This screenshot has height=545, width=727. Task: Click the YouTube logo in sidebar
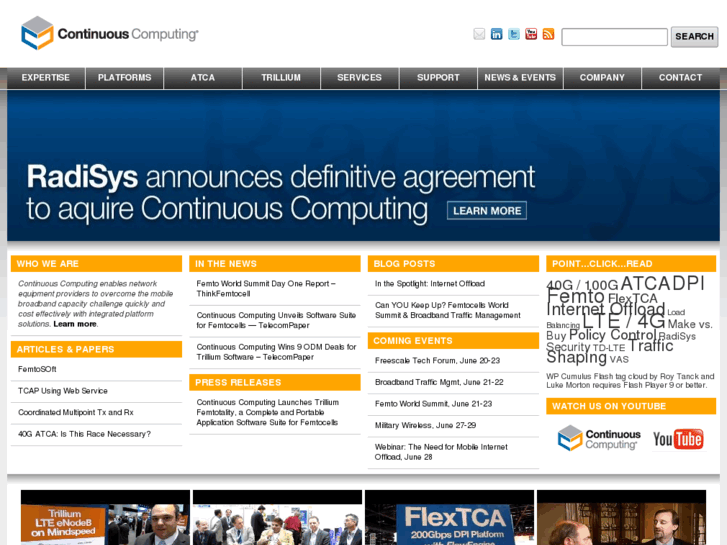pyautogui.click(x=678, y=439)
